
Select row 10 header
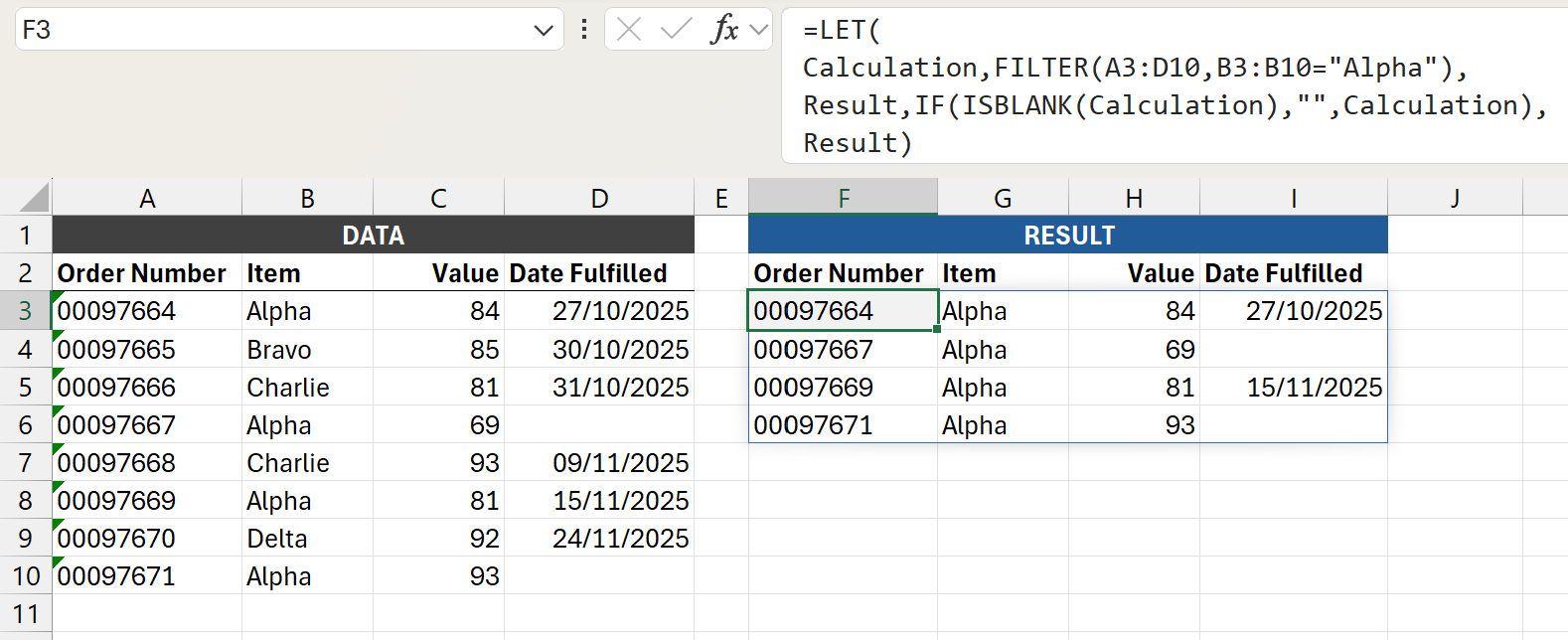pos(26,575)
